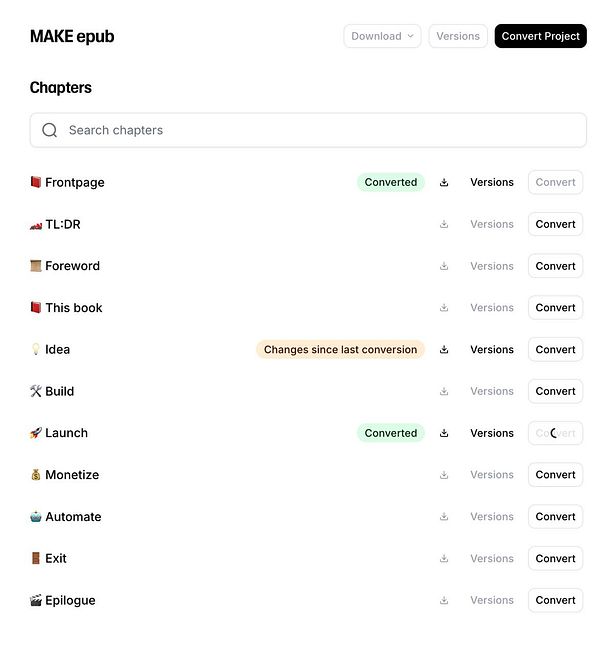Screen dimensions: 600x655
Task: Click the Converted badge on Launch
Action: click(x=390, y=433)
